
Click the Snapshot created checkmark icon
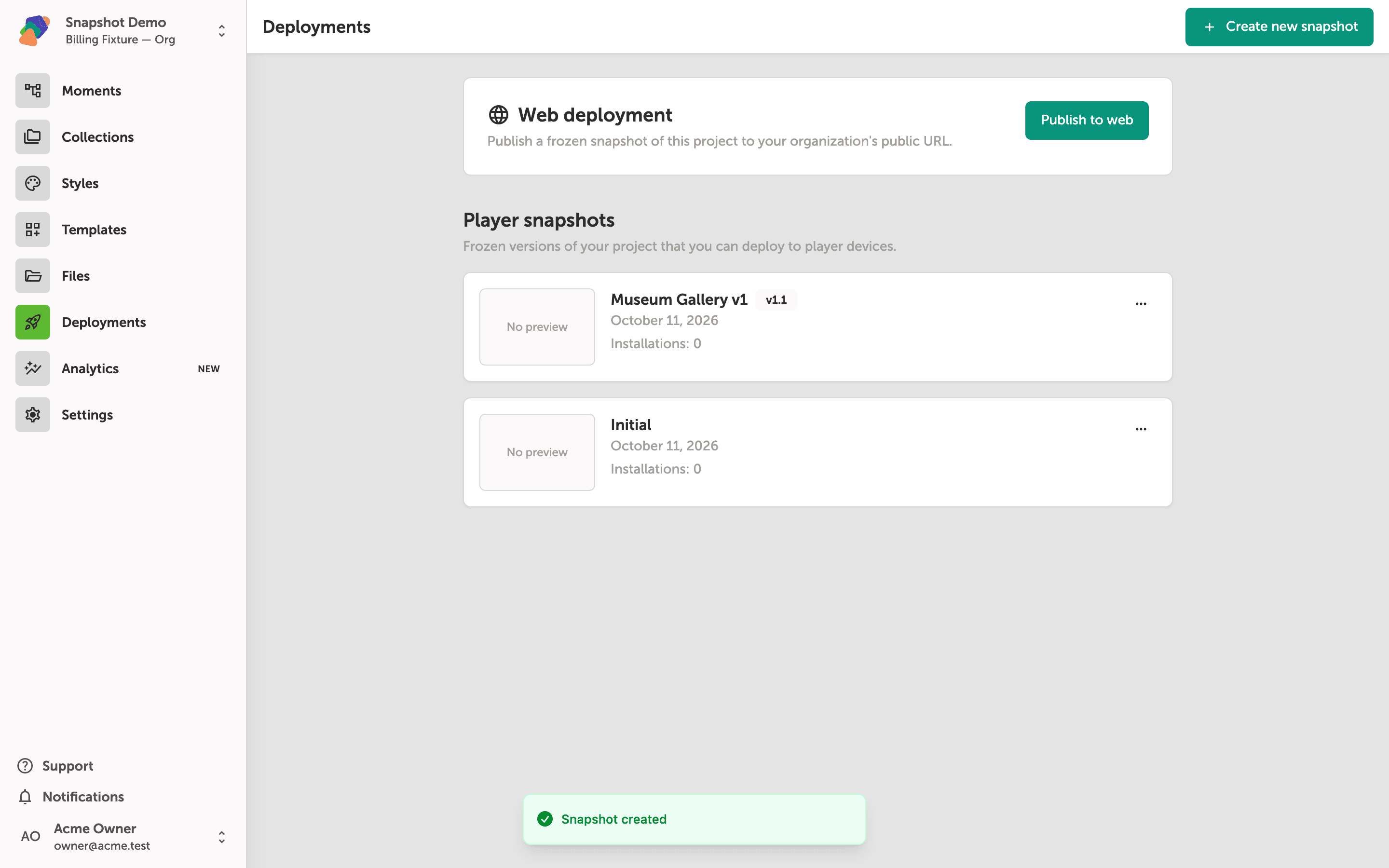click(545, 819)
